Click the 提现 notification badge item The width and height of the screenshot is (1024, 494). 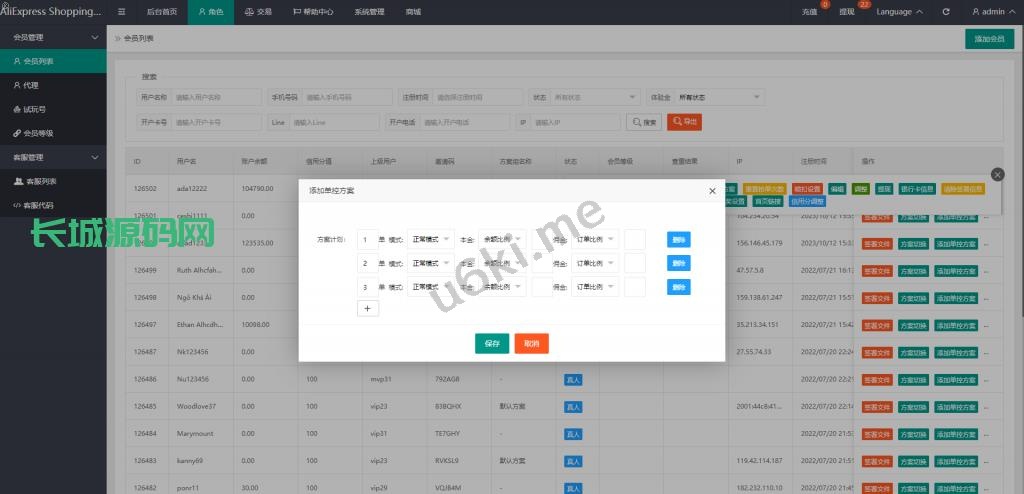[849, 12]
